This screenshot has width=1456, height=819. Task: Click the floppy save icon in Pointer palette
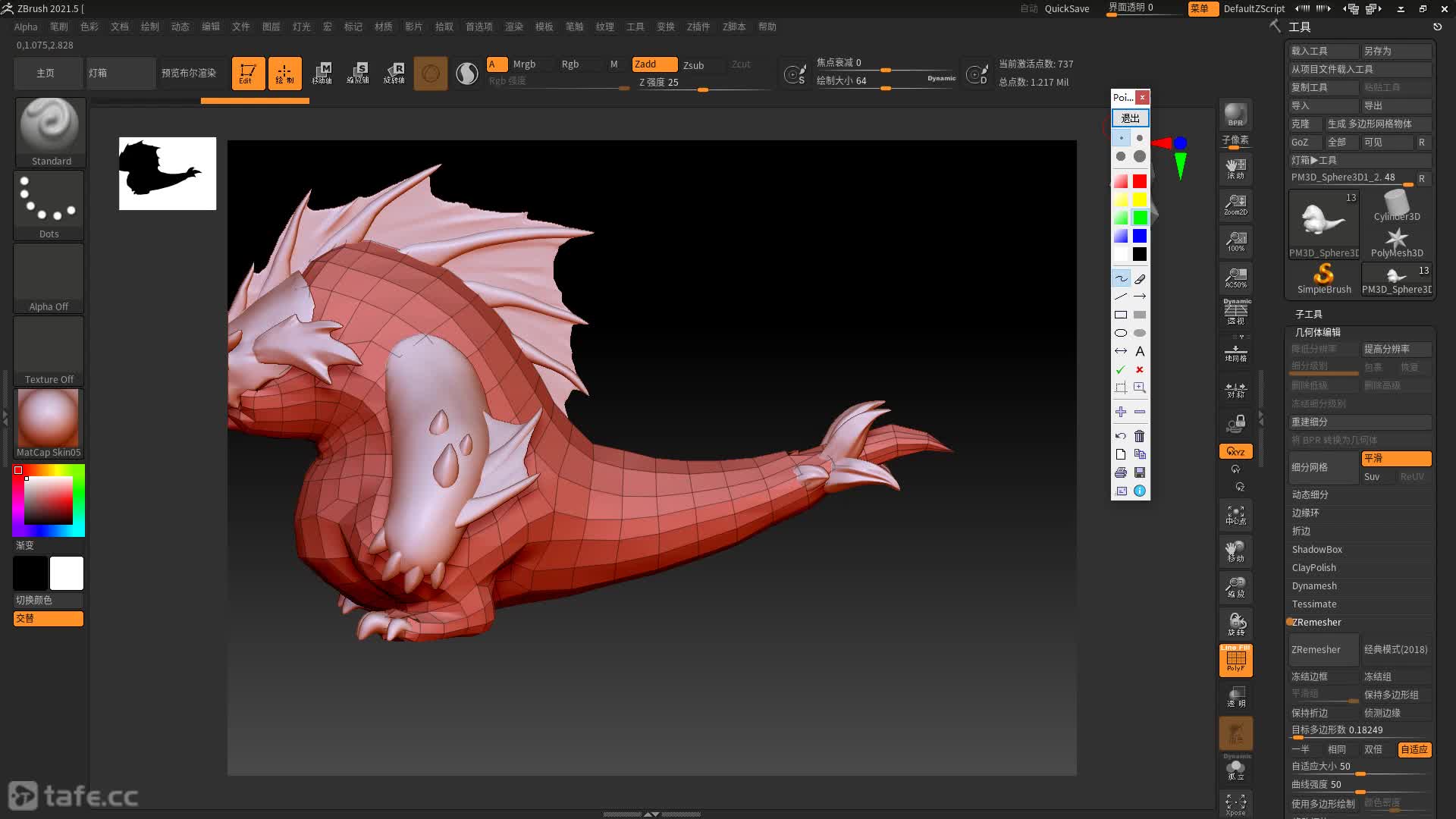(x=1140, y=472)
